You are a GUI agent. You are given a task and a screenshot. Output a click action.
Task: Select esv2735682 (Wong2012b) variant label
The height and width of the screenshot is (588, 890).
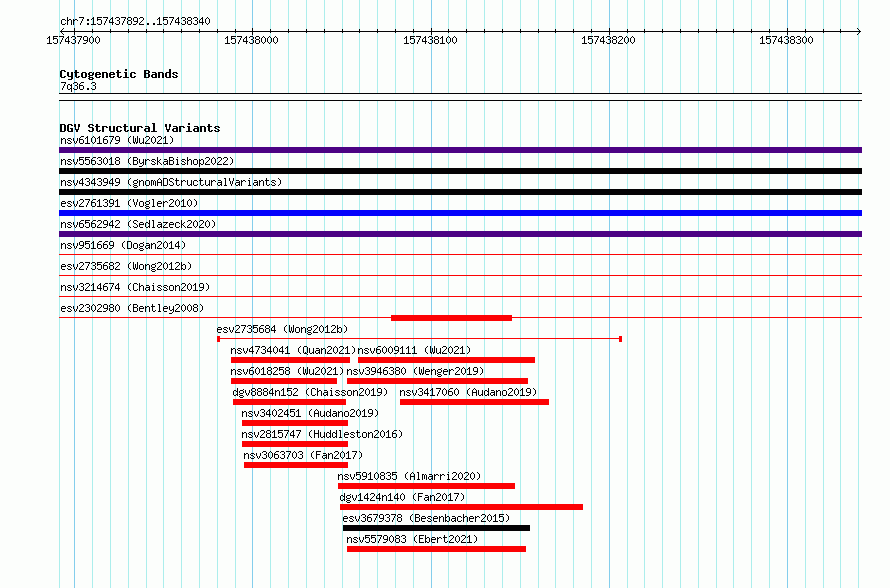click(126, 266)
